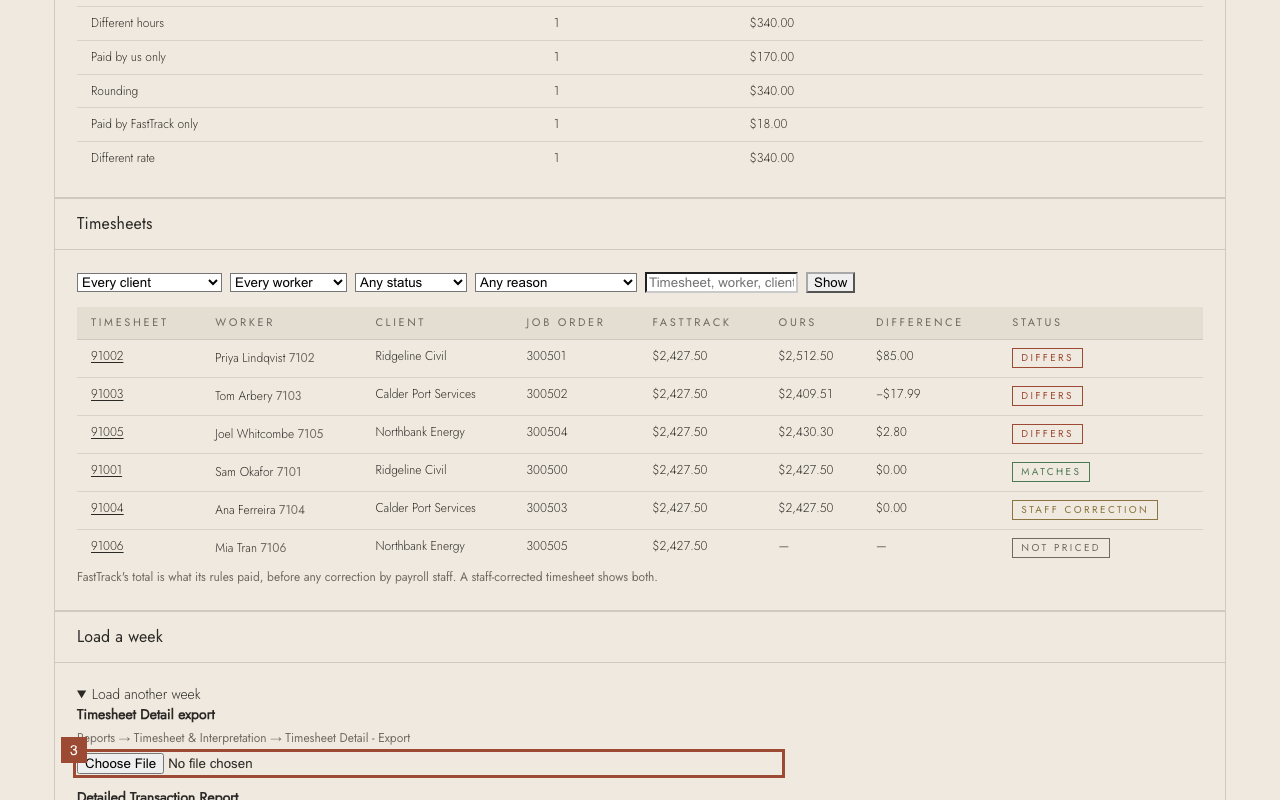Click worker name Priya Lindqvist 7102
Screen dimensions: 1280x800
[x=265, y=358]
